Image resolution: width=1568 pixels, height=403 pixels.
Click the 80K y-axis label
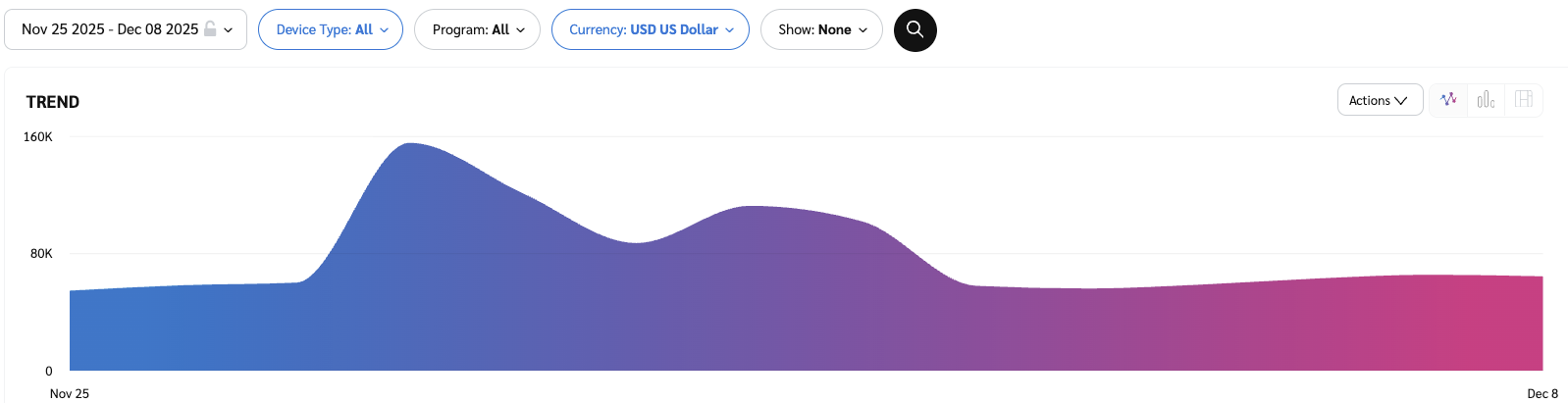pyautogui.click(x=41, y=254)
